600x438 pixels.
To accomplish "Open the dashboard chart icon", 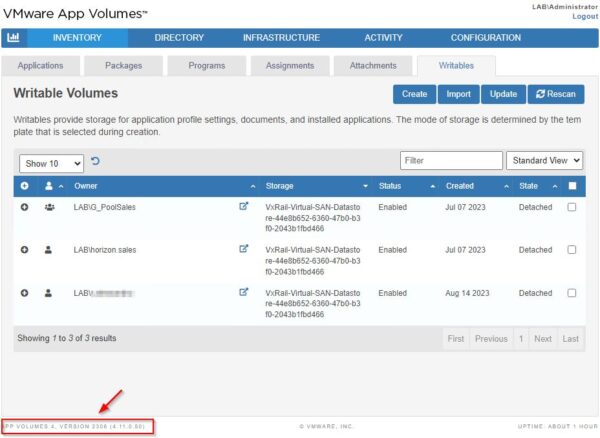I will [x=13, y=37].
